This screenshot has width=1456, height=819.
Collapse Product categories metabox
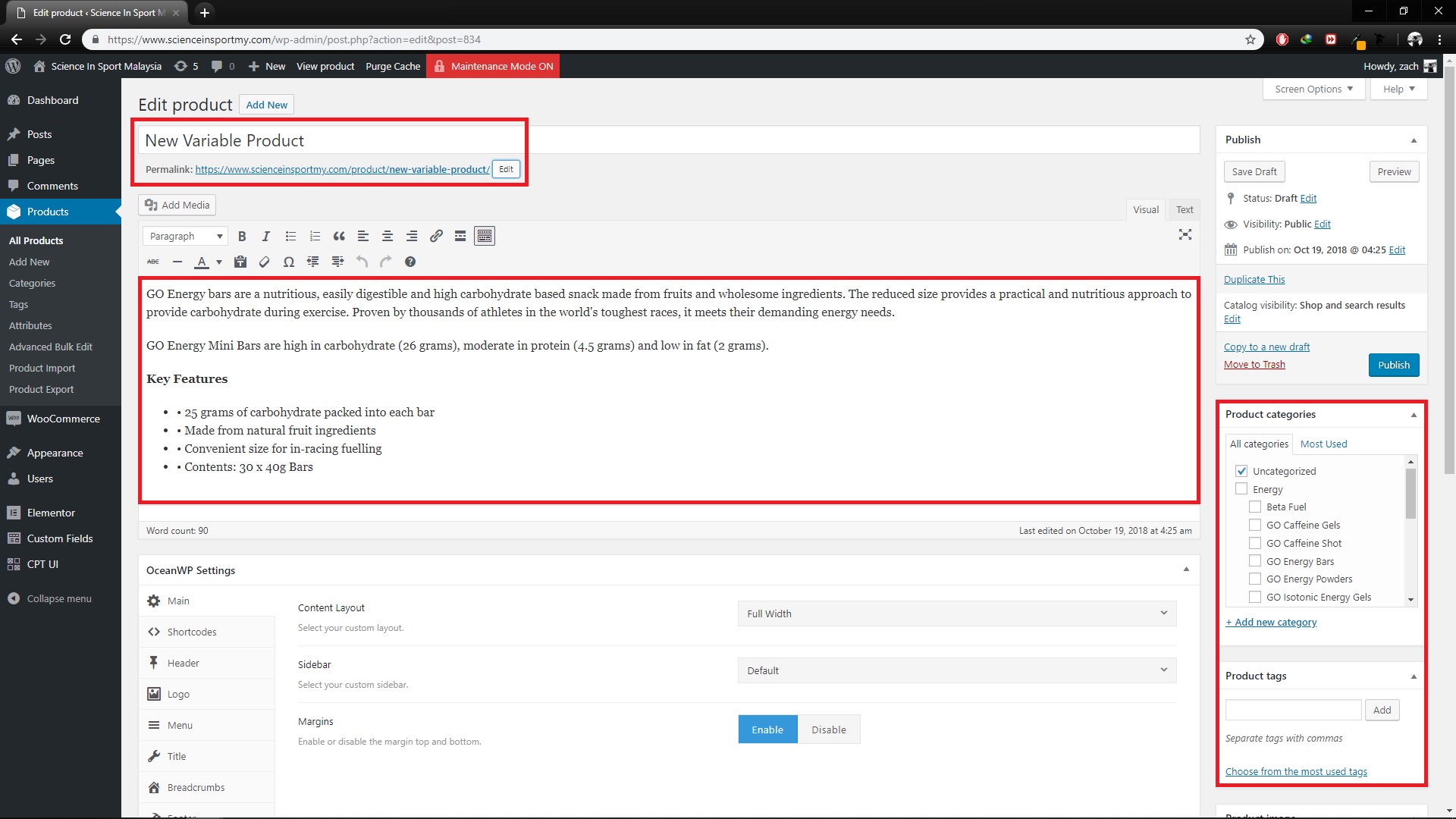point(1414,415)
